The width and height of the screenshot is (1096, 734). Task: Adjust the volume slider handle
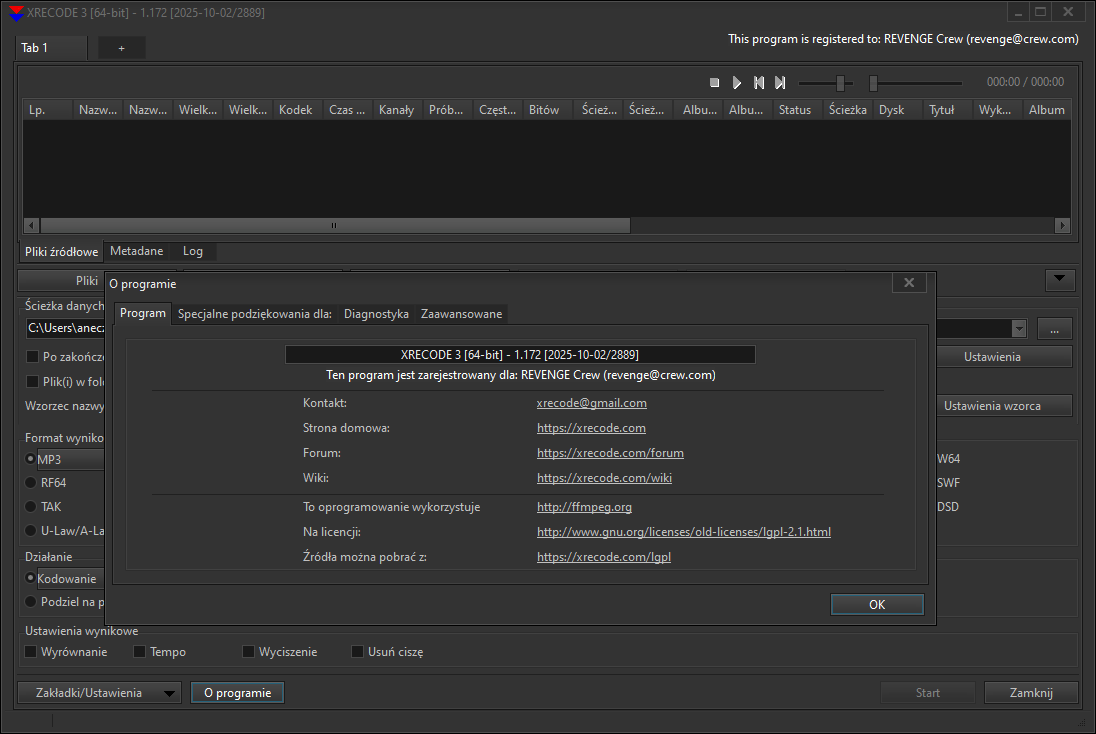point(840,83)
